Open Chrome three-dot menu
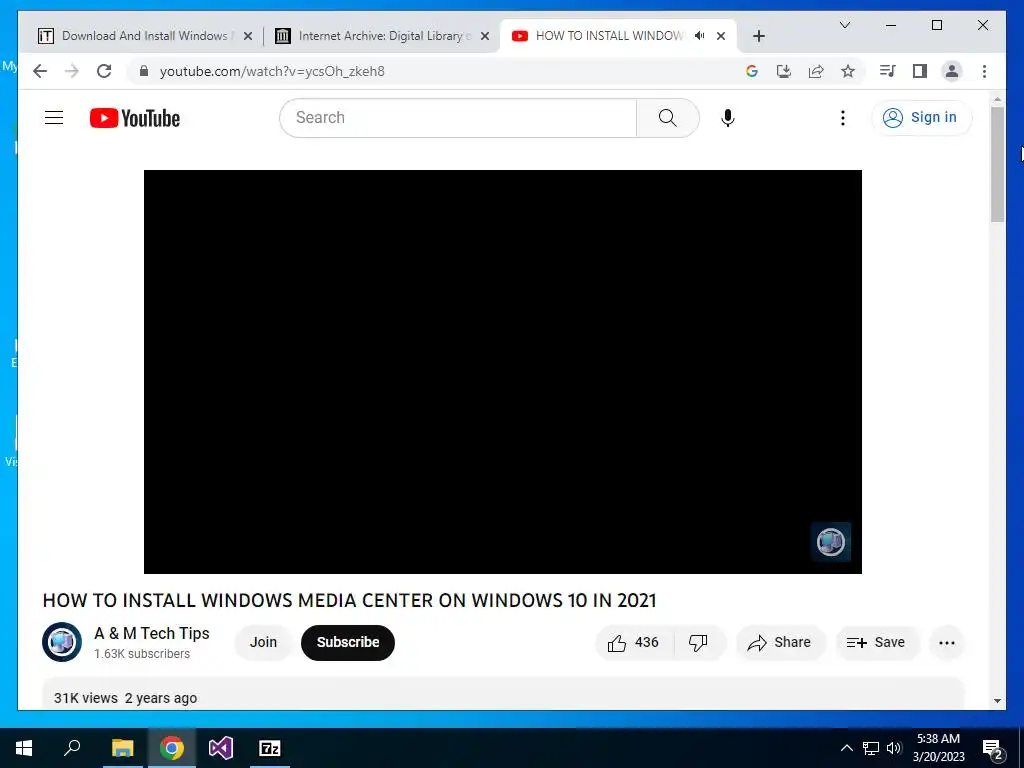Image resolution: width=1024 pixels, height=768 pixels. (984, 71)
